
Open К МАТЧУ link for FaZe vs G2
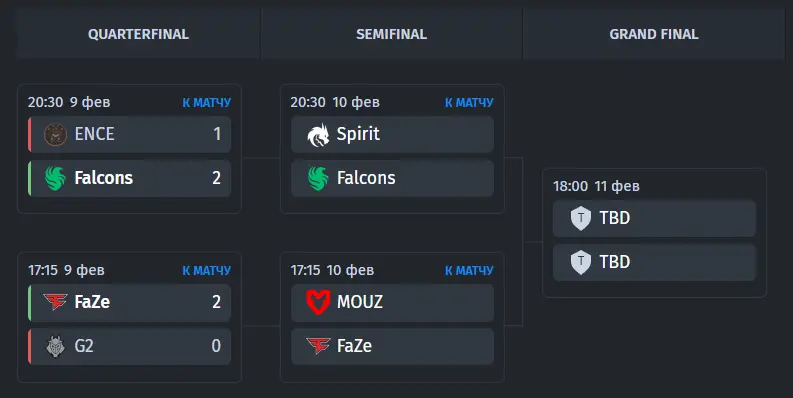206,271
